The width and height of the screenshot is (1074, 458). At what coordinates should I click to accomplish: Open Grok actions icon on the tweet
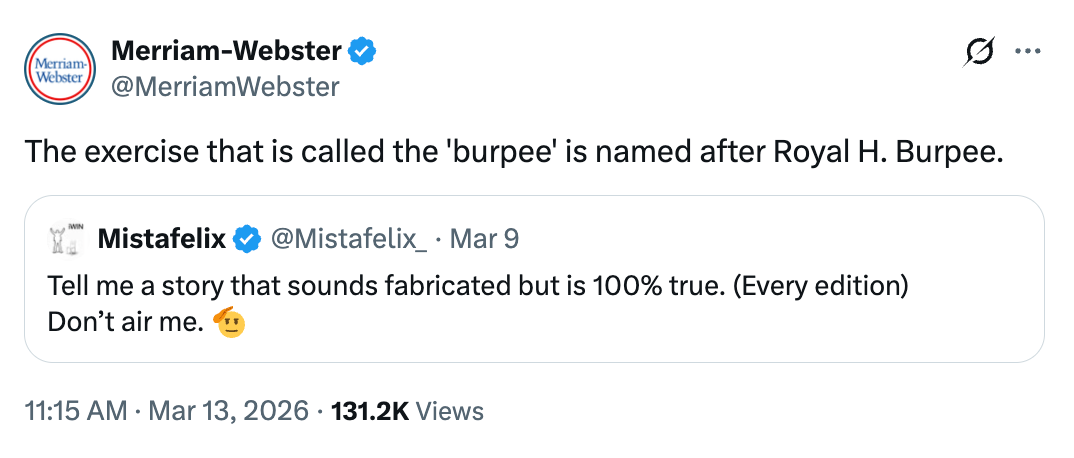tap(979, 51)
